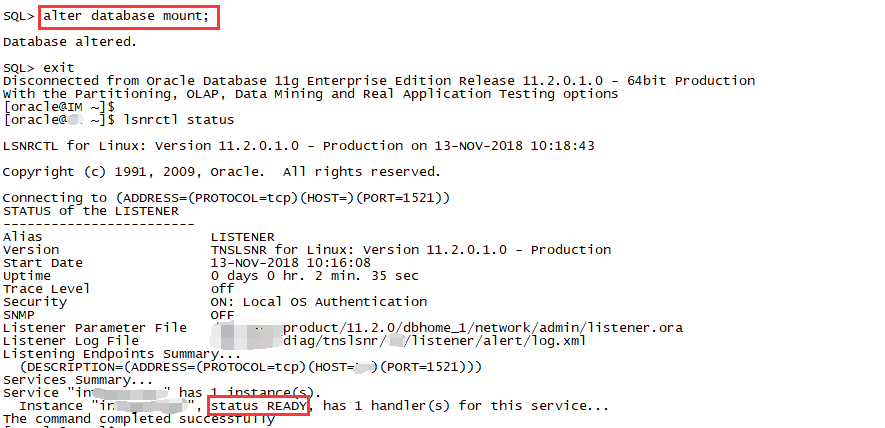Click the SNMP value 'OFF'
Image resolution: width=885 pixels, height=428 pixels.
222,315
